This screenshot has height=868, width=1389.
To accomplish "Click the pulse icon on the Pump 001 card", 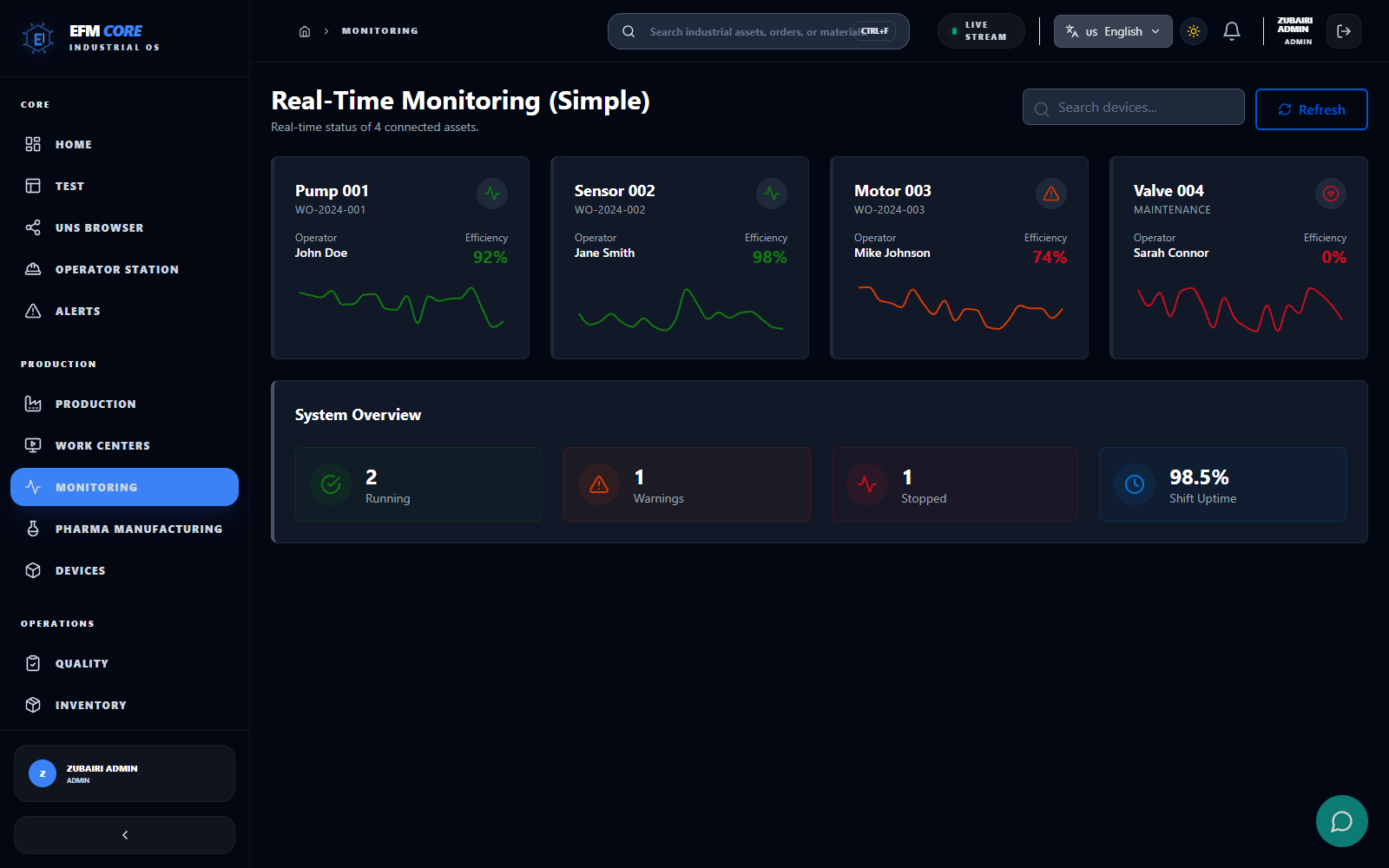I will 492,194.
